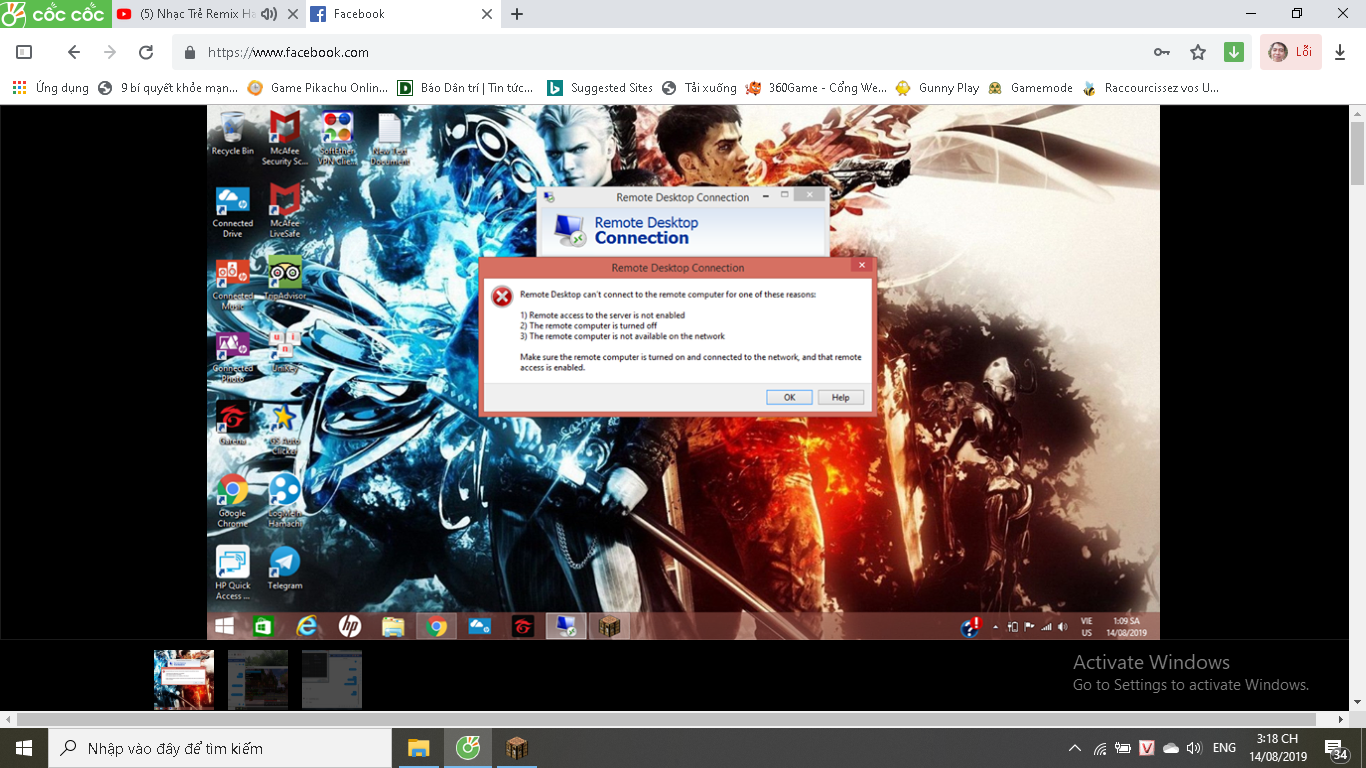Show browser downloads arrow at toolbar end
This screenshot has width=1366, height=768.
click(1341, 52)
